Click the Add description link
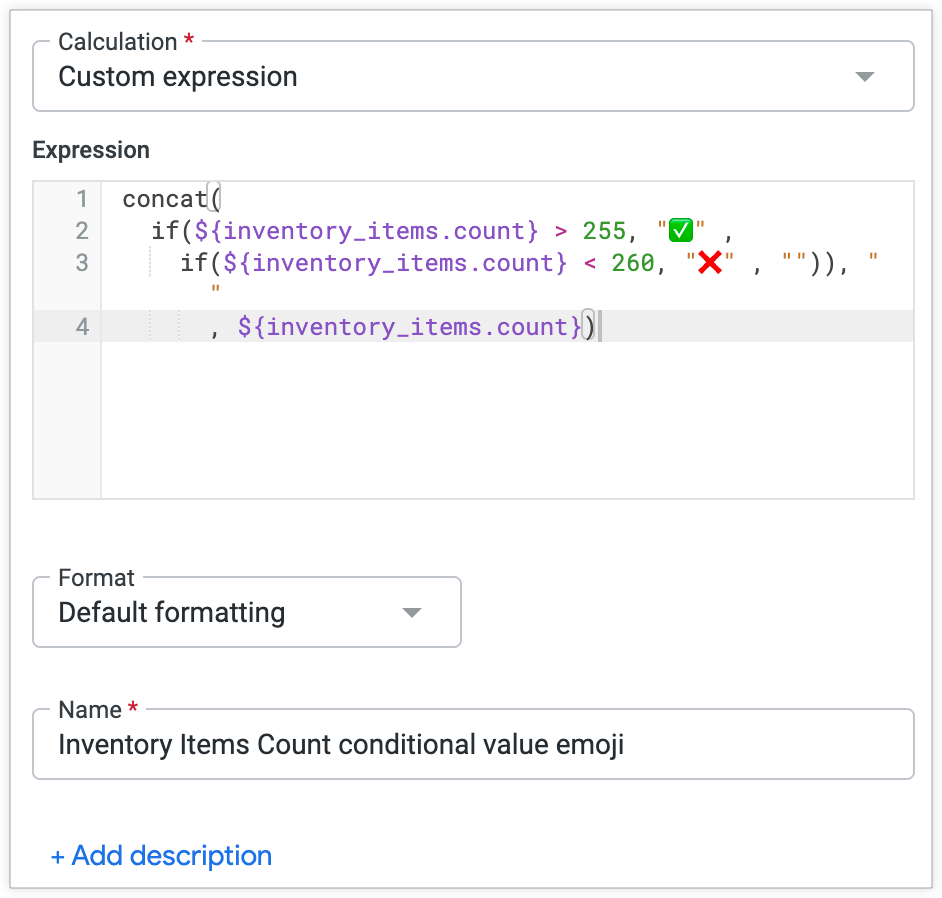 point(161,856)
